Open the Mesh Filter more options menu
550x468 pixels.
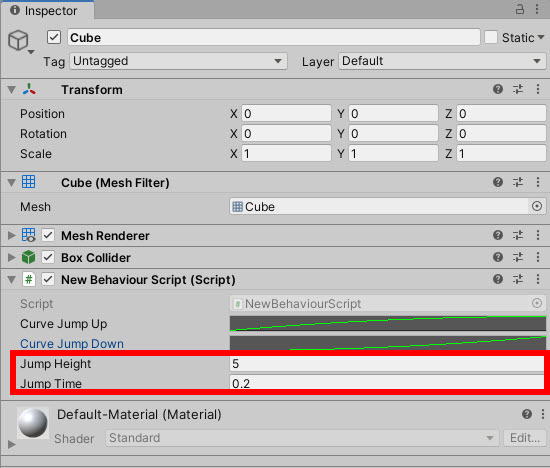538,182
